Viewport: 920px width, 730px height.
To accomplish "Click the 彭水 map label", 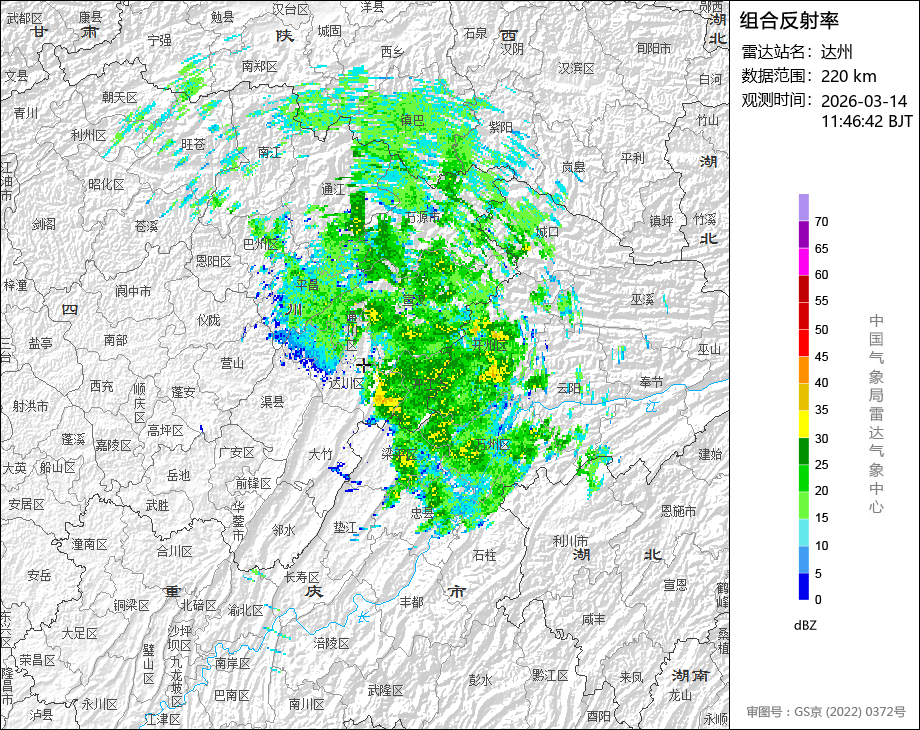I will [480, 680].
